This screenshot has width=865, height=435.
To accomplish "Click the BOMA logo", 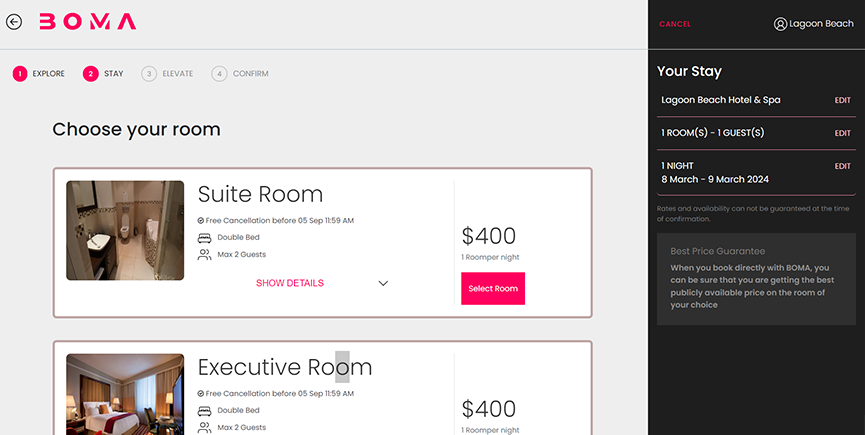I will (88, 22).
